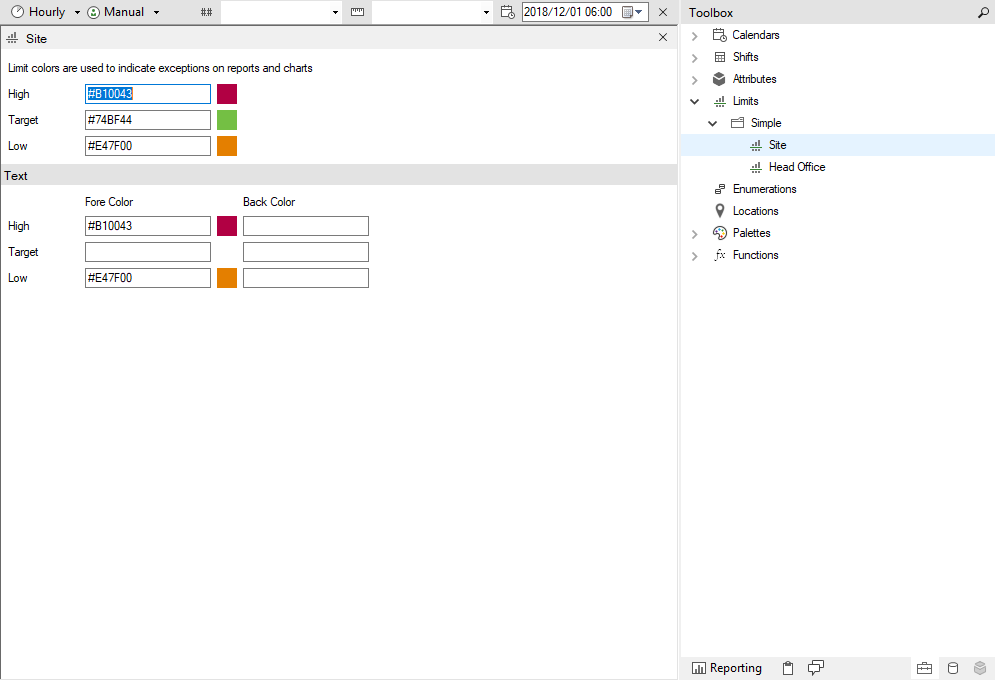Click the Text Target fore color field

tap(148, 252)
